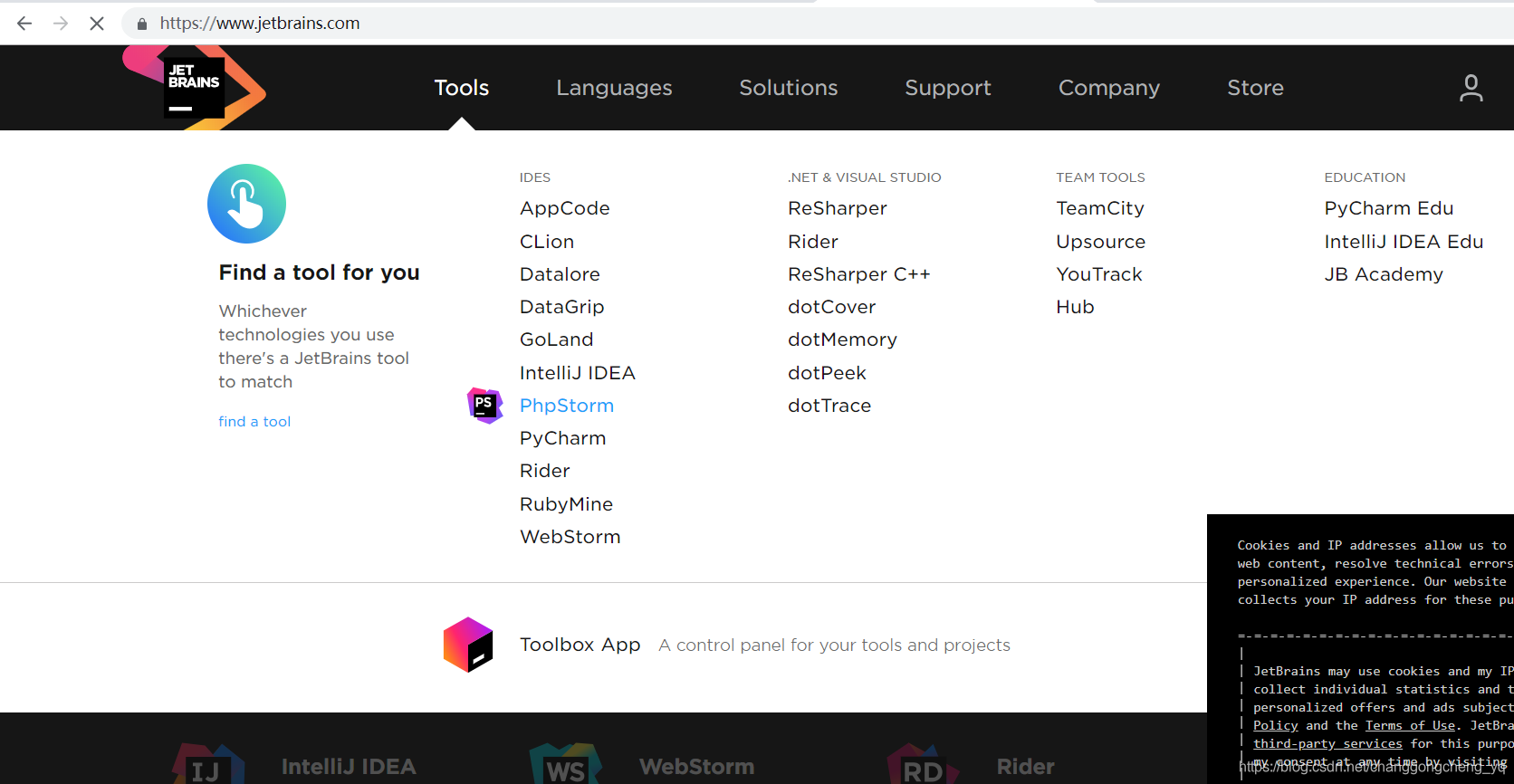1514x784 pixels.
Task: Select DataGrip from IDEs list
Action: (561, 307)
